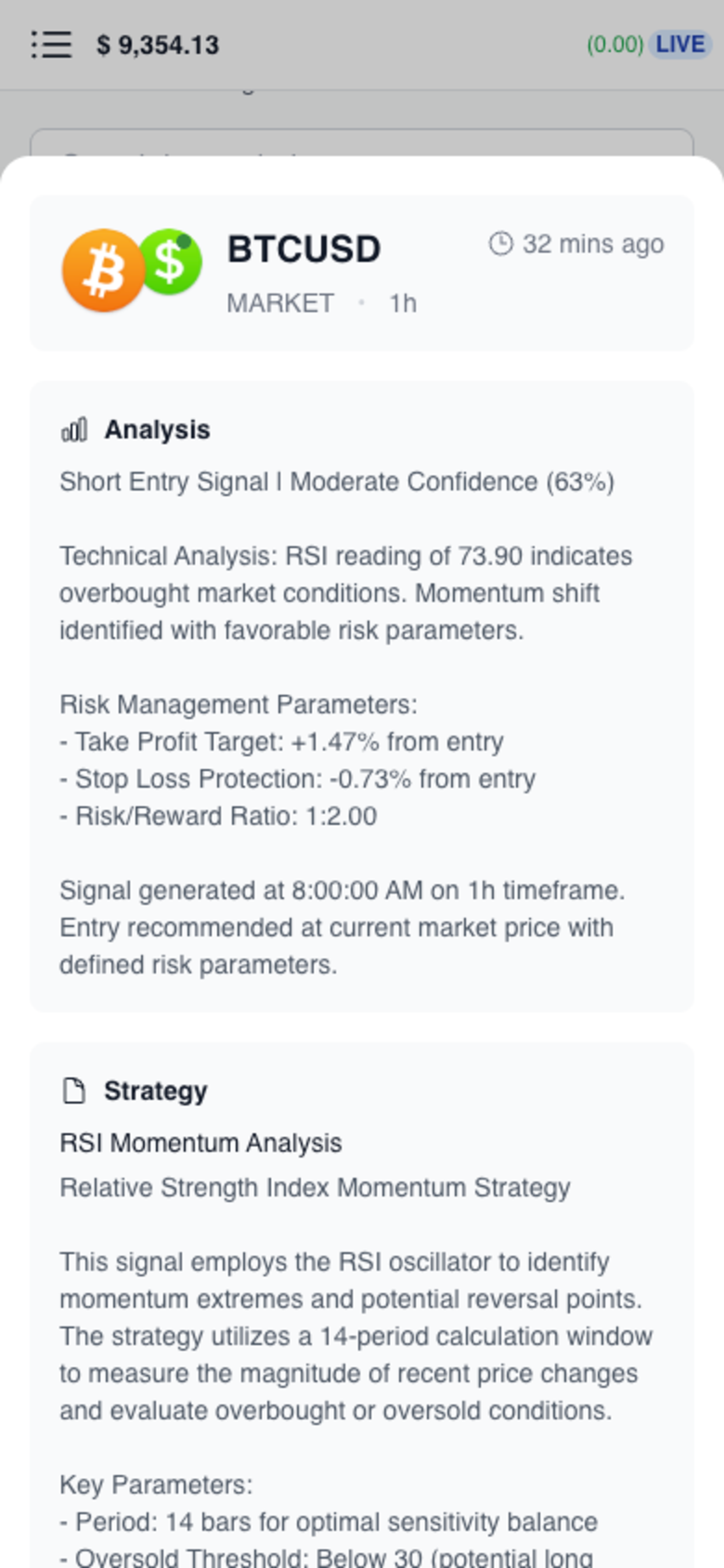Click the RSI Momentum Analysis title

click(x=201, y=1143)
